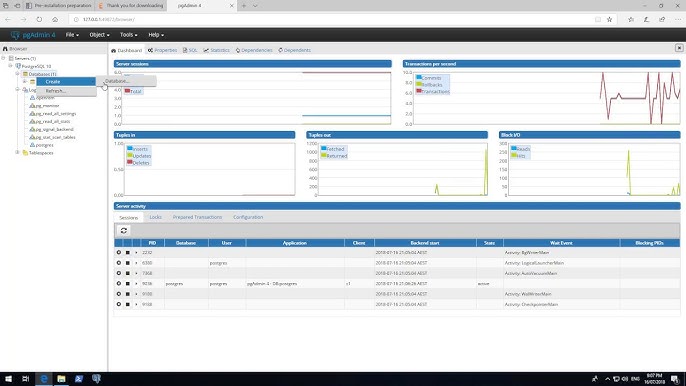Collapse the Servers (1) tree node
This screenshot has height=386, width=686.
click(4, 58)
